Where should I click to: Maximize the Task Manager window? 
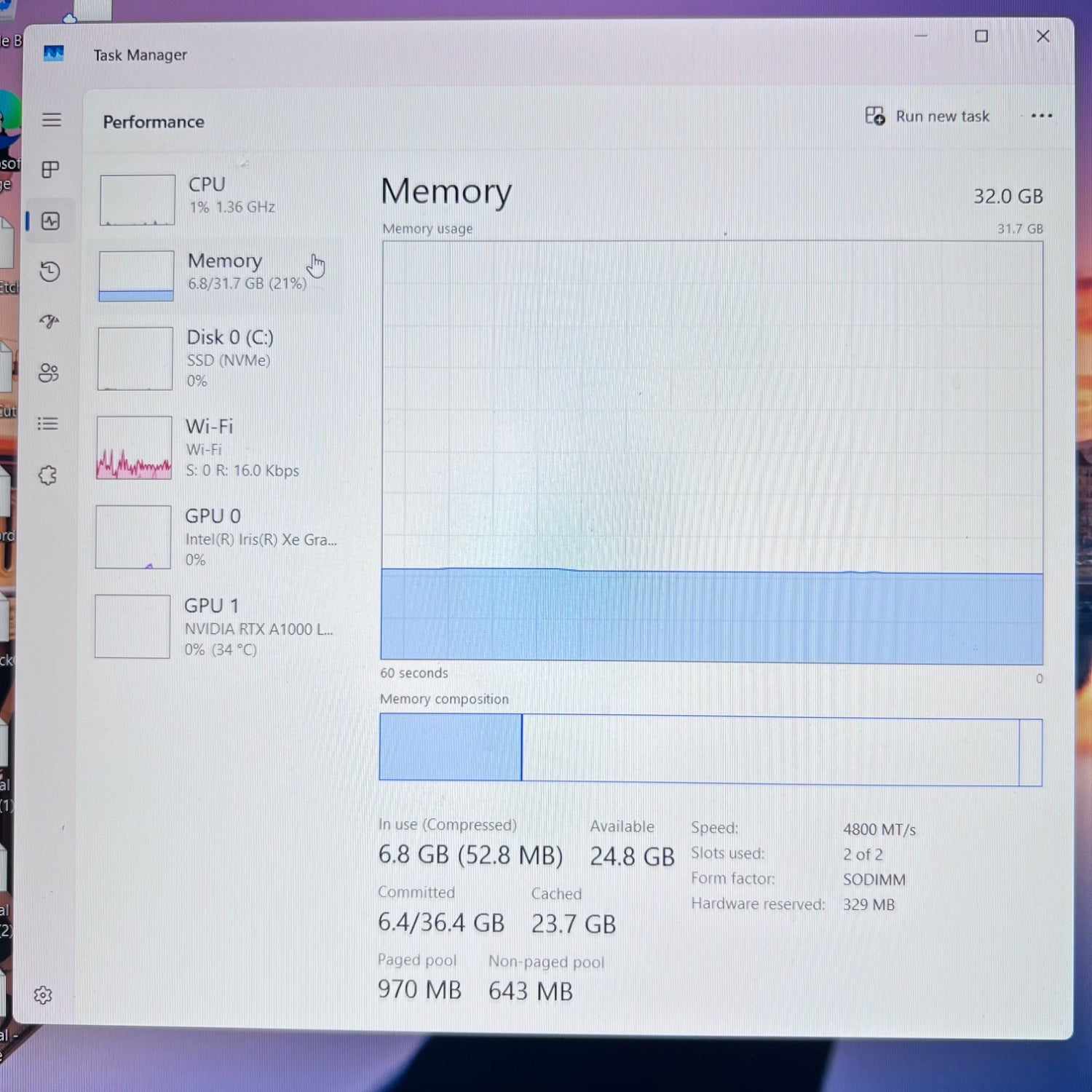click(x=981, y=36)
